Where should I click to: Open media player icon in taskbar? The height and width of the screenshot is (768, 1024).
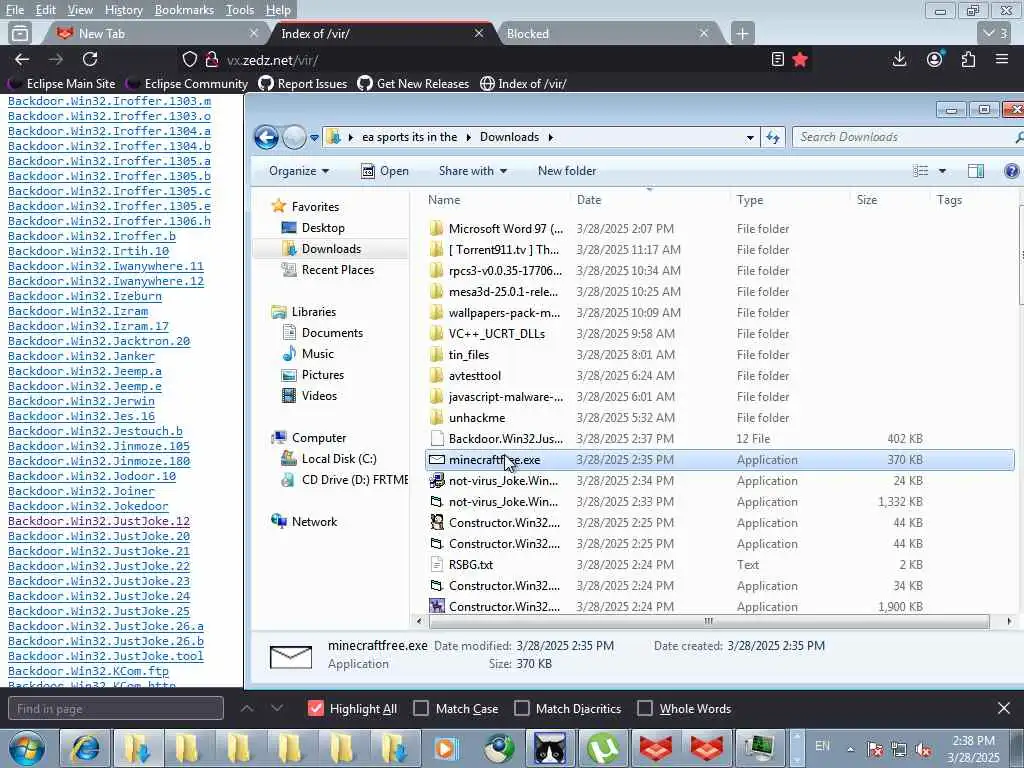coord(446,748)
